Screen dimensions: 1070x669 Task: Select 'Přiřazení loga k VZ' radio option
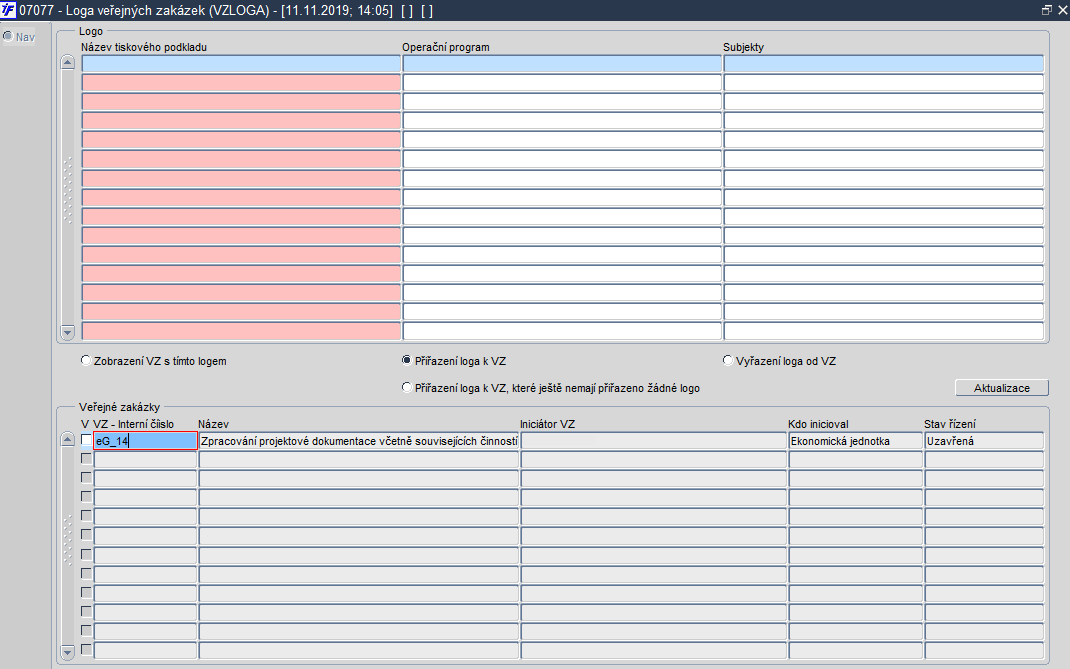pyautogui.click(x=407, y=360)
